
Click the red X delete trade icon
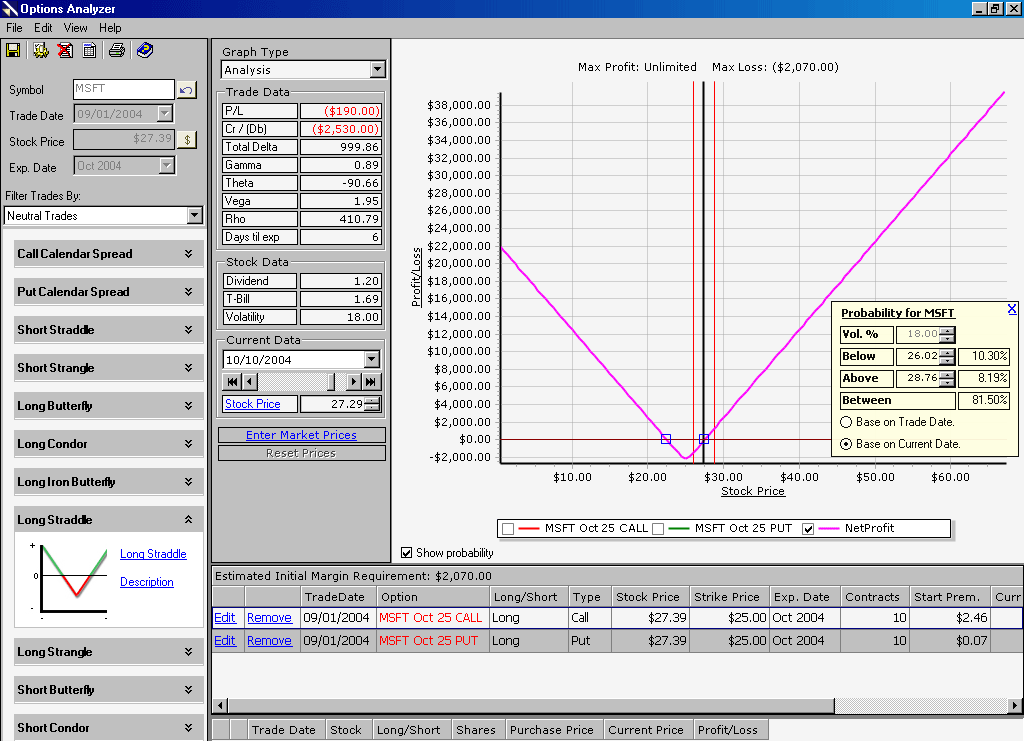coord(65,50)
